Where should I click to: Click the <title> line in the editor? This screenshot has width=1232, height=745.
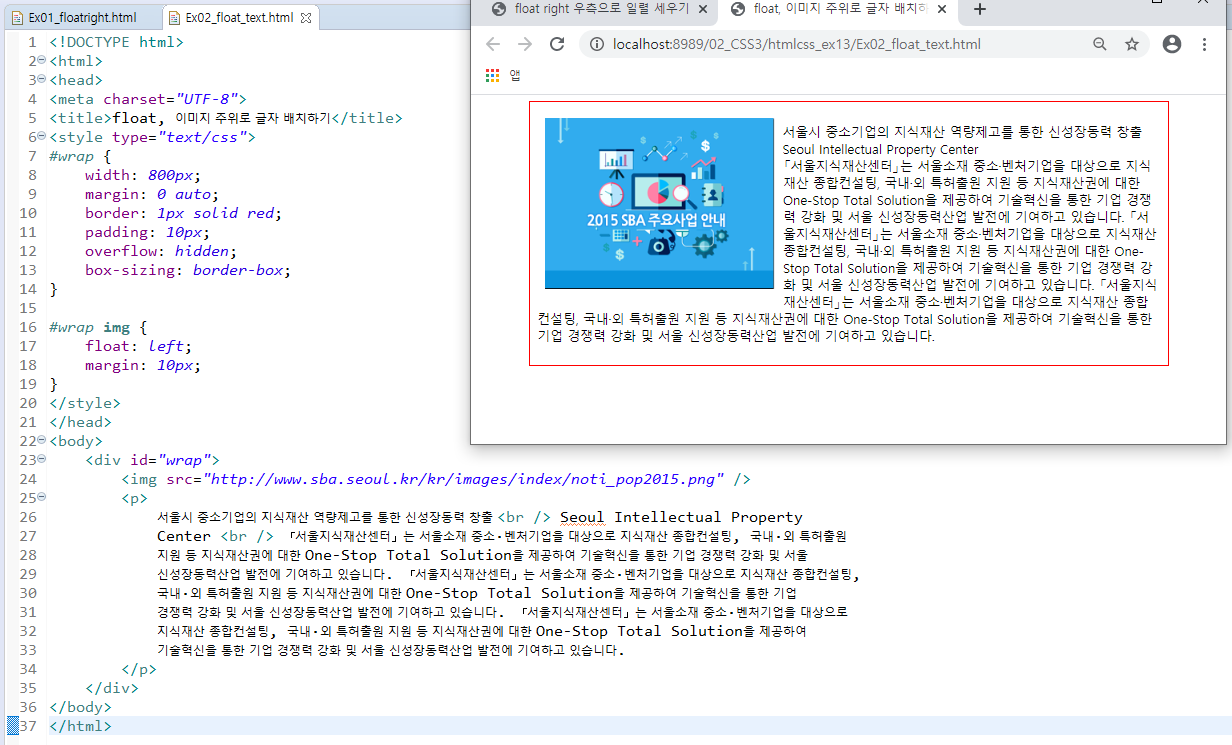[225, 118]
